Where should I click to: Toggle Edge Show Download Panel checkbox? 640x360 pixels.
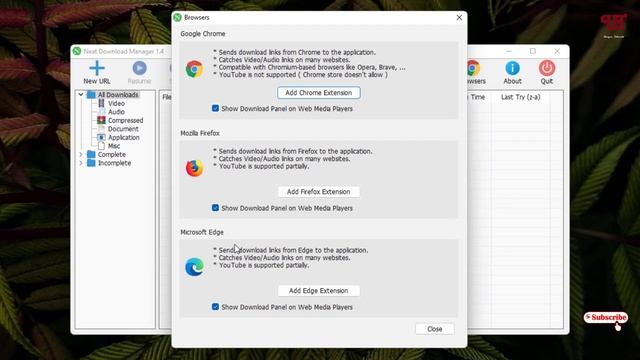(x=216, y=307)
